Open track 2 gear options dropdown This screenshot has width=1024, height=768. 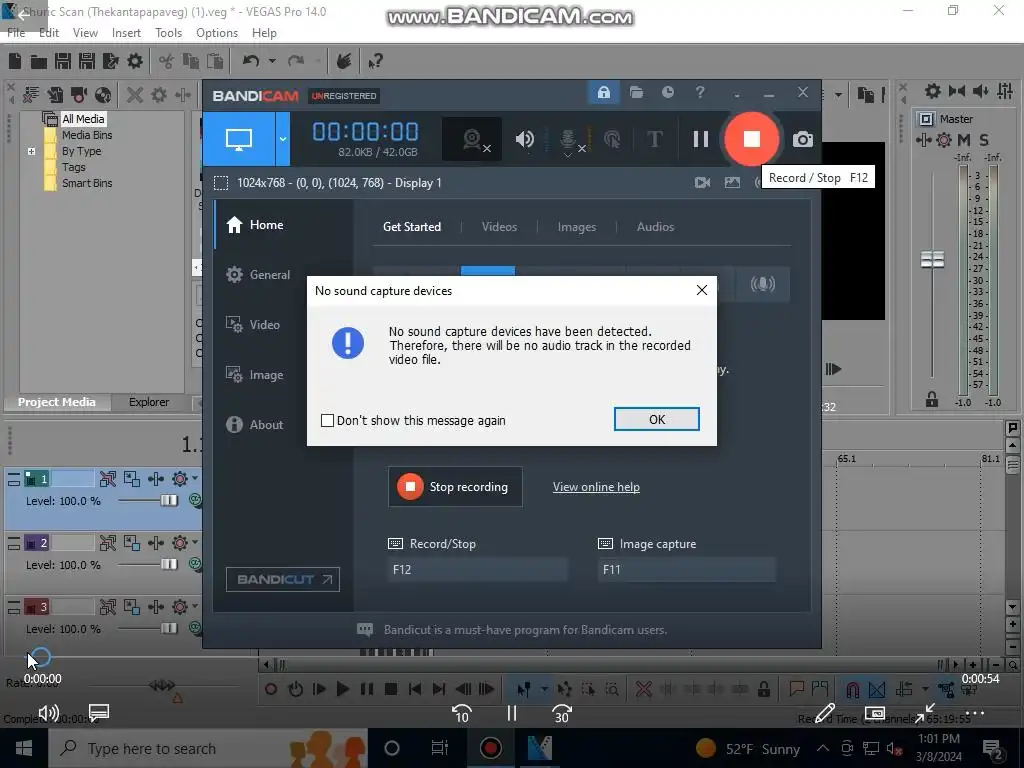pos(195,543)
